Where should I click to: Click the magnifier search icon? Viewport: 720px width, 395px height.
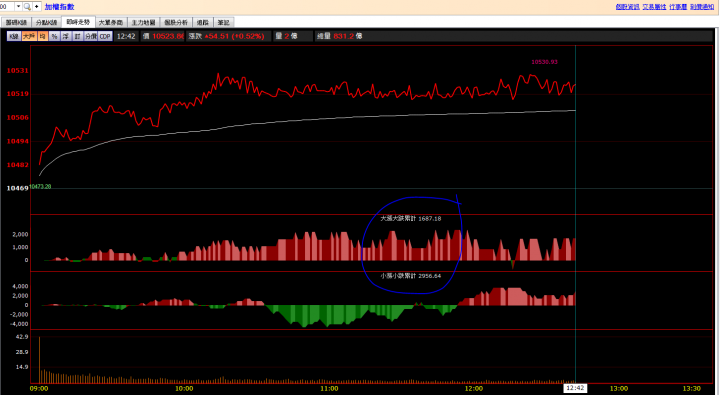click(27, 6)
